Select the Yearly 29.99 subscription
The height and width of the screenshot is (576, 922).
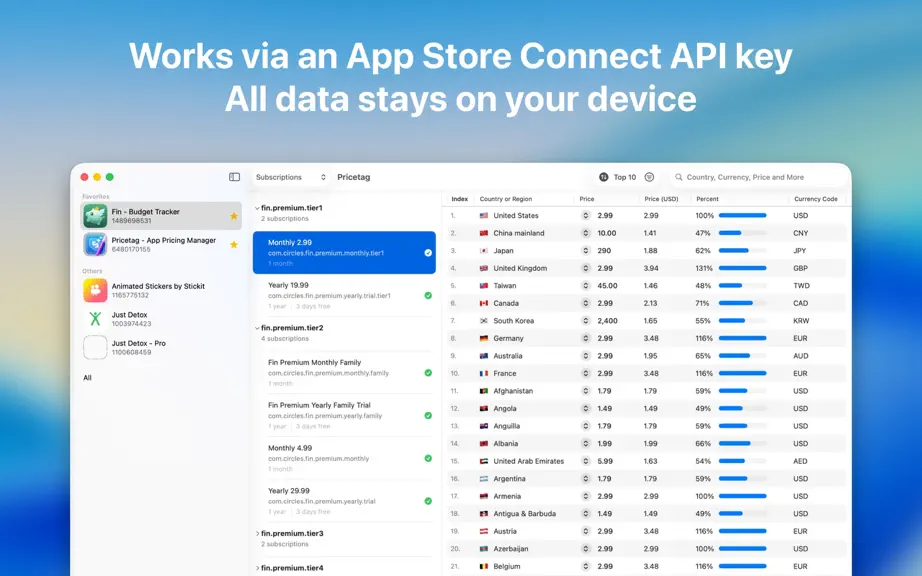click(344, 501)
